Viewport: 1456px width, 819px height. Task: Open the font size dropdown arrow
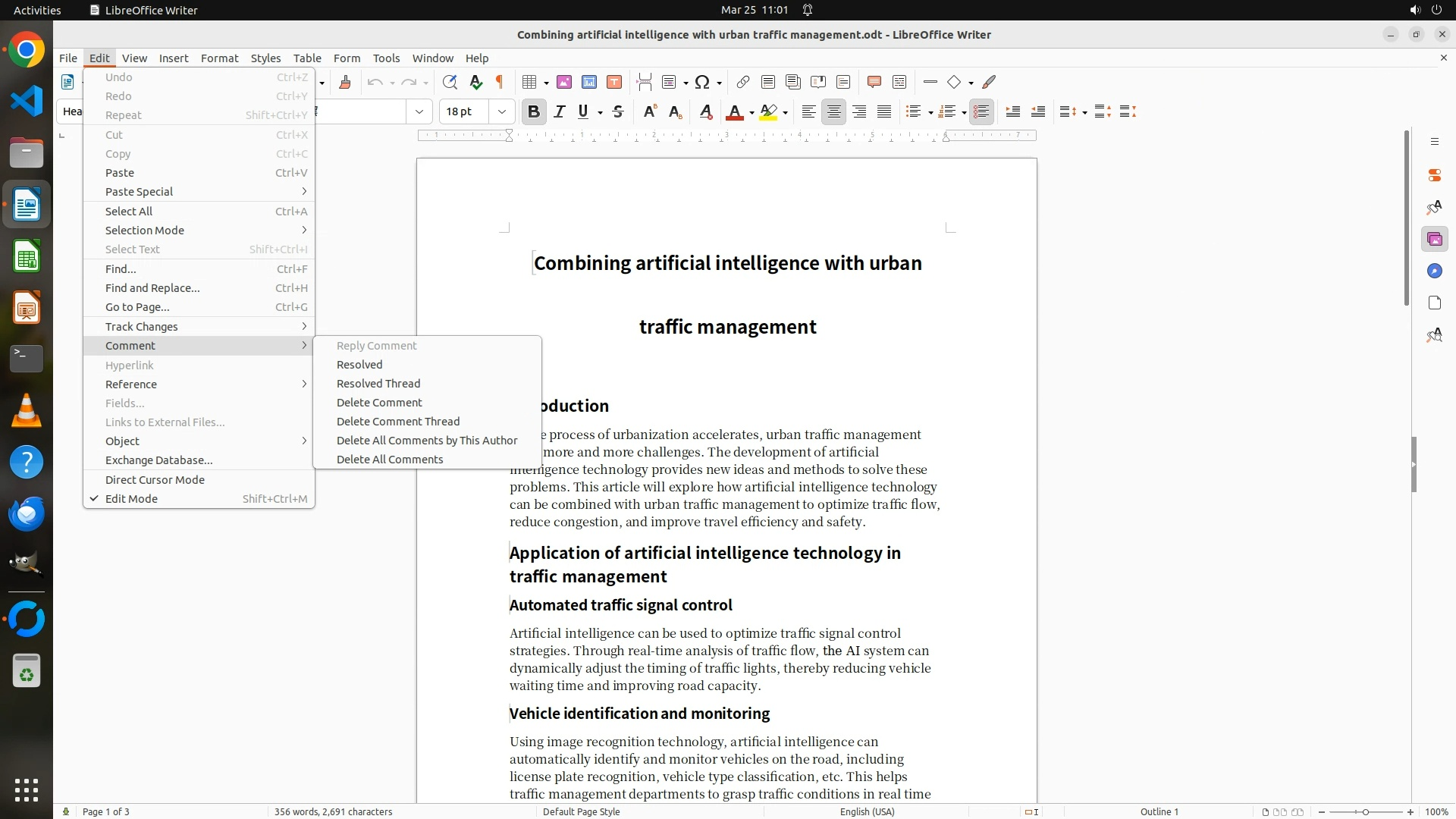click(501, 111)
